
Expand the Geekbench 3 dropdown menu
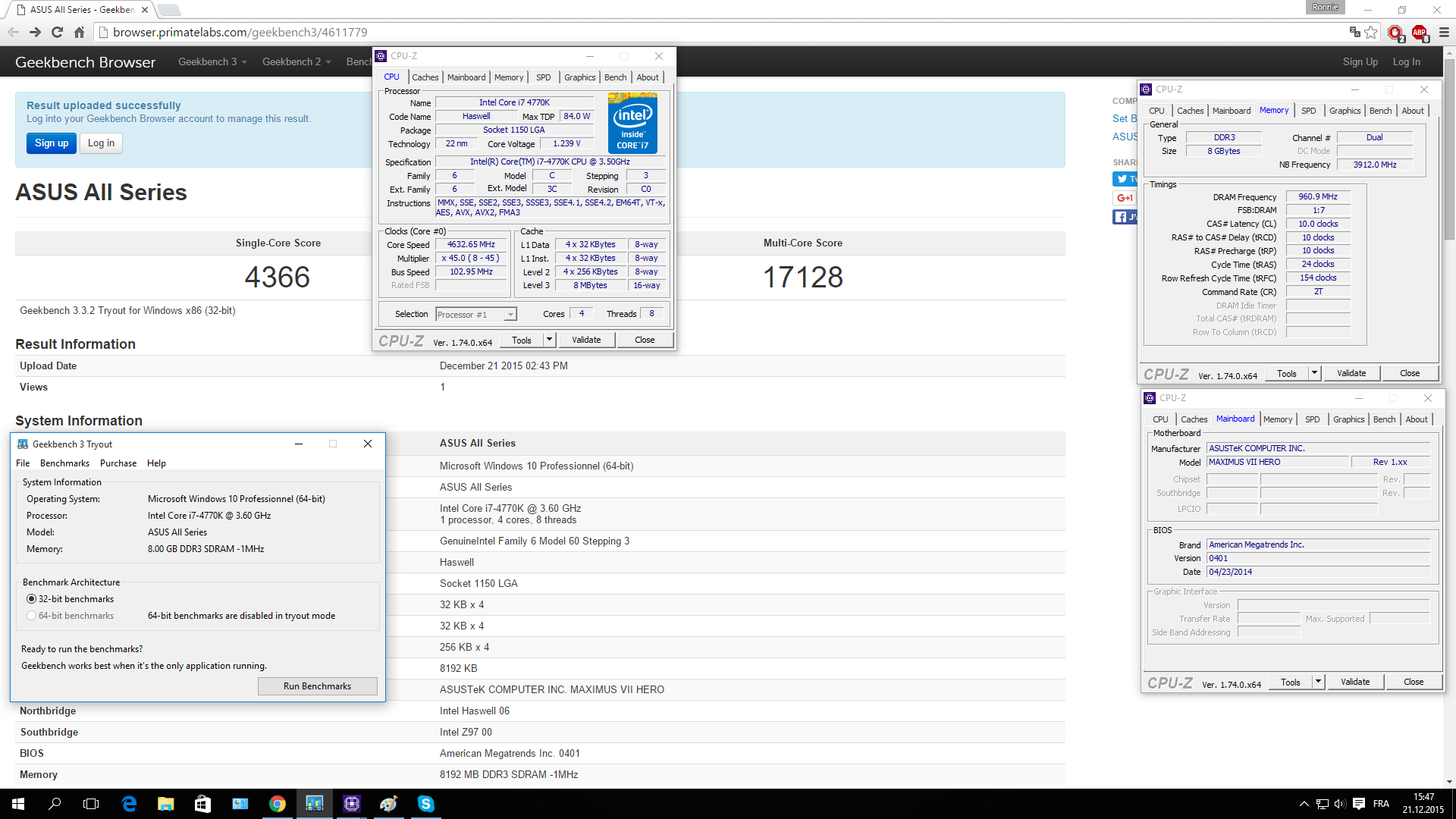(x=212, y=62)
